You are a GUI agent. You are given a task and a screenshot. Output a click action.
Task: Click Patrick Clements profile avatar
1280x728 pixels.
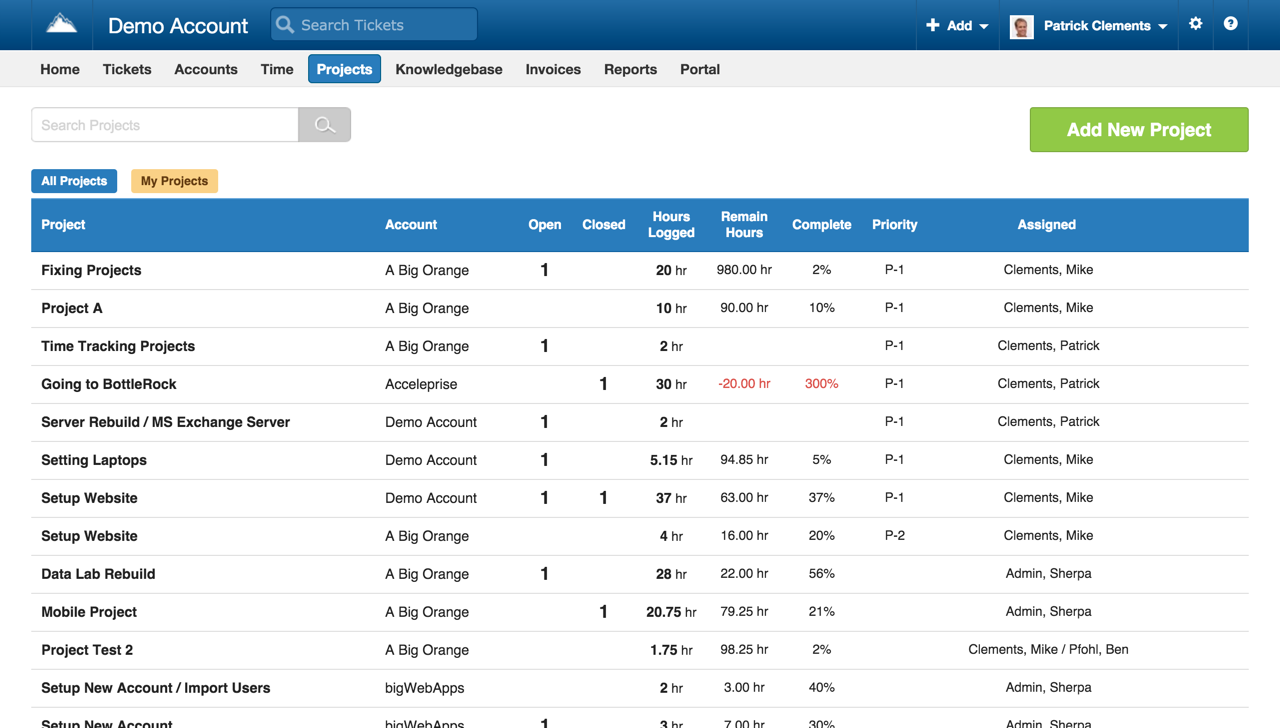pyautogui.click(x=1021, y=26)
